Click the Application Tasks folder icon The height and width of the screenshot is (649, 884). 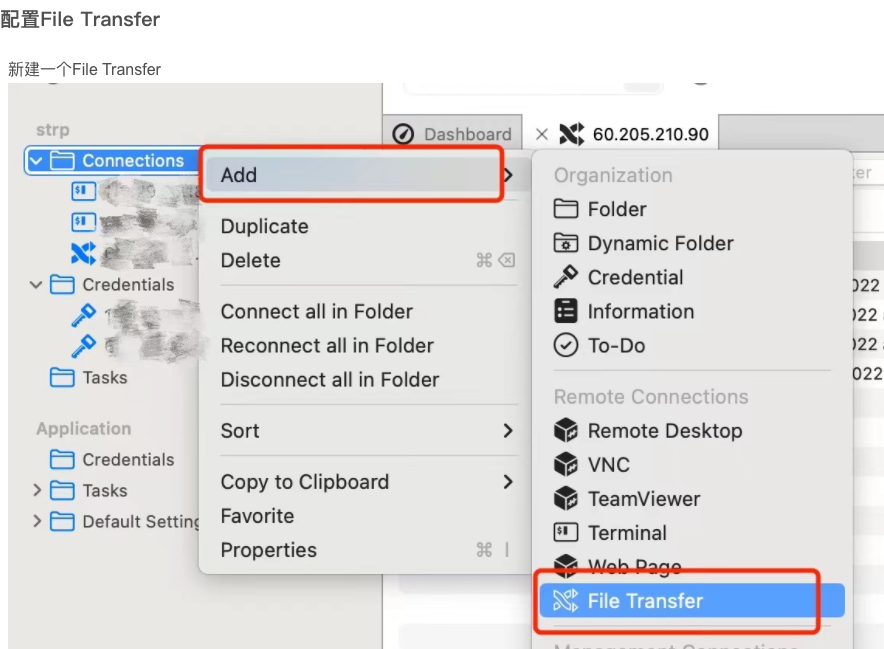tap(62, 491)
